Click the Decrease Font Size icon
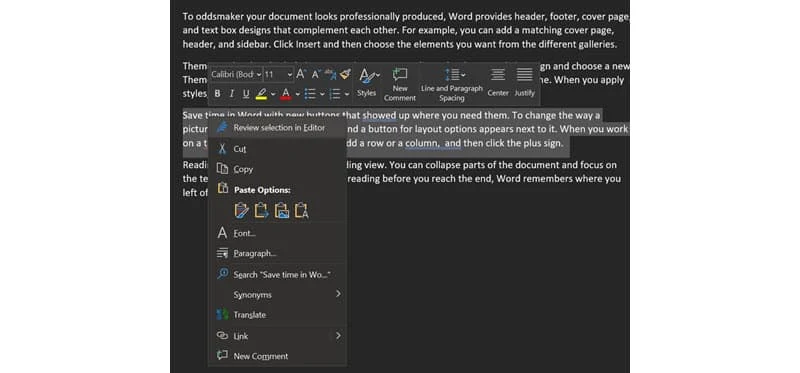The image size is (800, 373). tap(315, 74)
